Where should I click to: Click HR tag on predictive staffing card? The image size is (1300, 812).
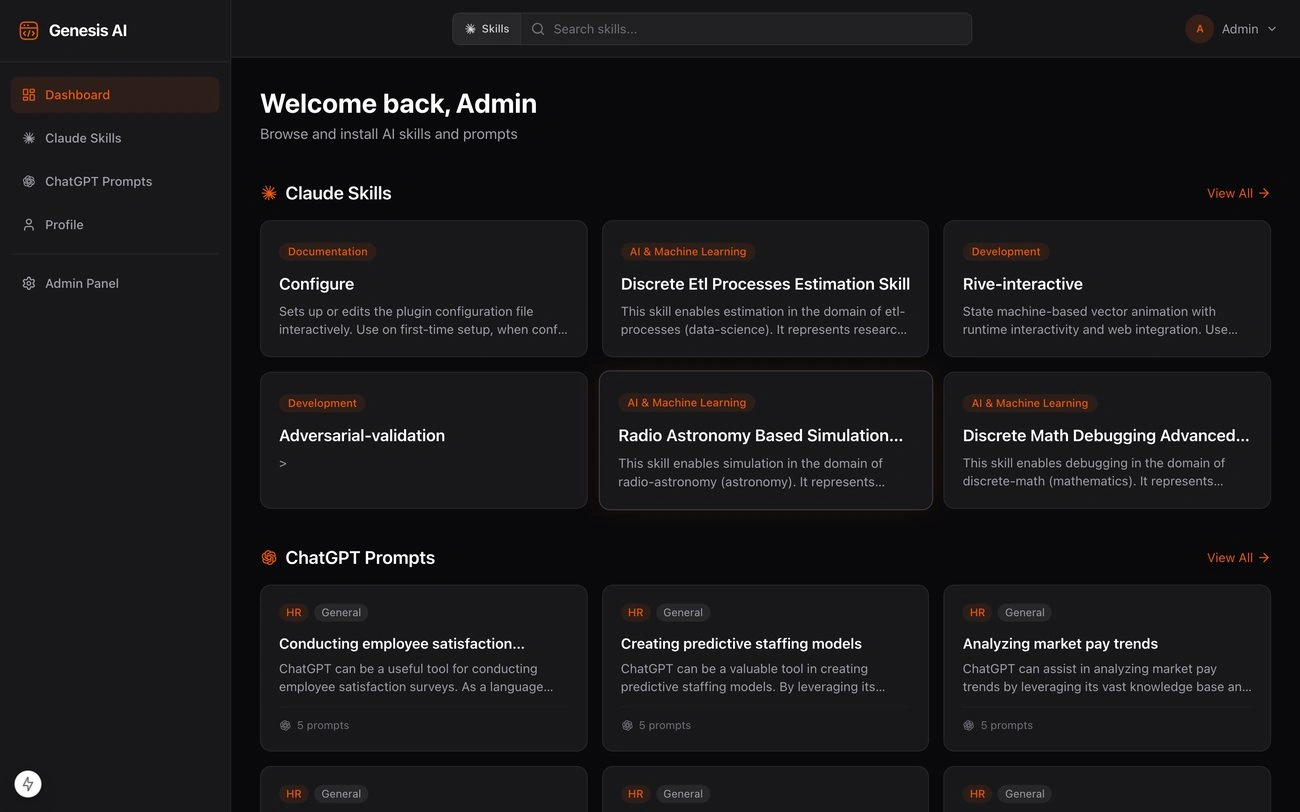(x=636, y=613)
